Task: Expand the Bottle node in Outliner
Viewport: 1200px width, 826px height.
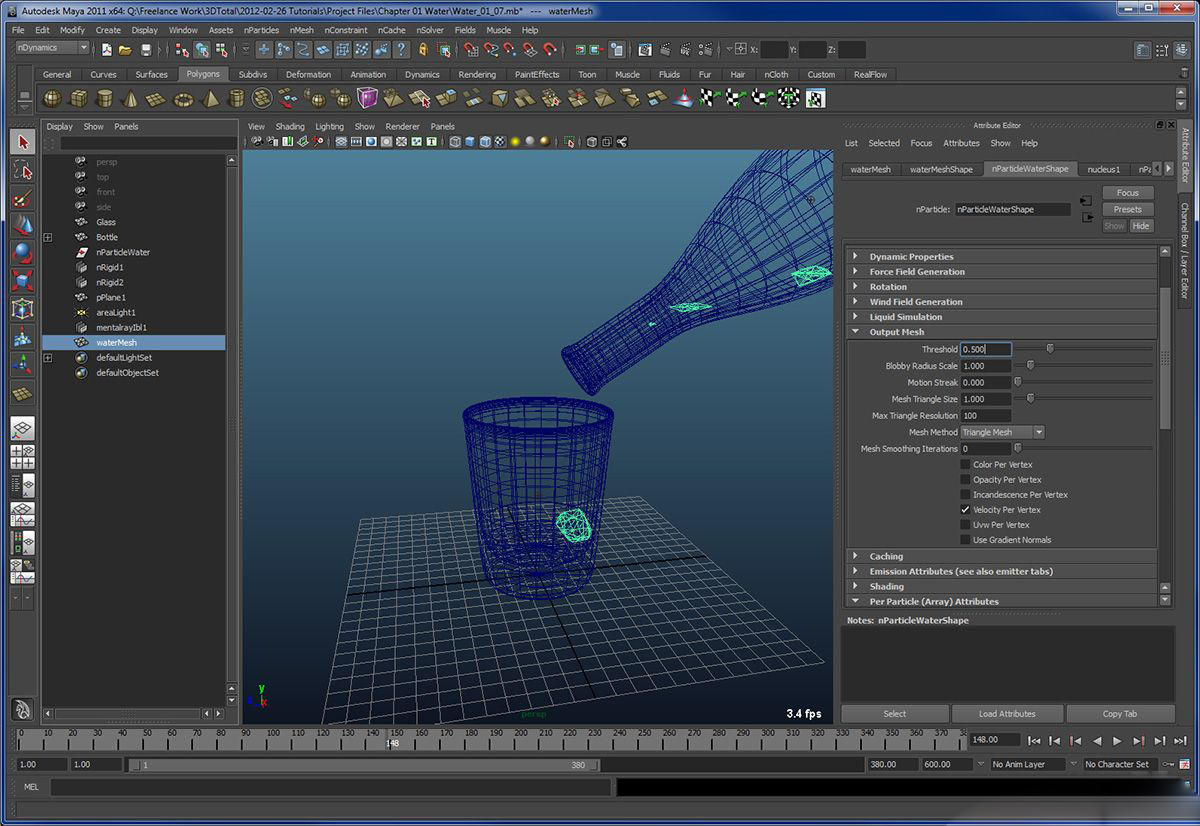Action: tap(48, 237)
